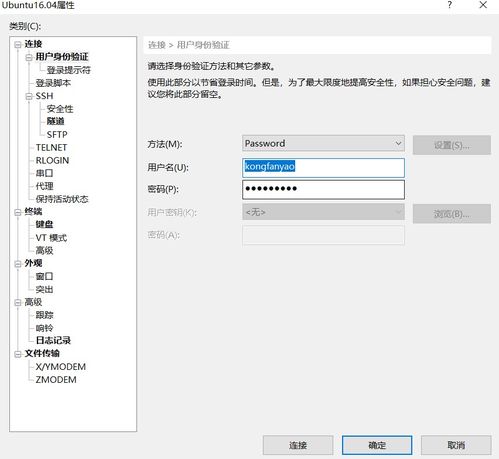Collapse the 外观 tree node

click(18, 264)
